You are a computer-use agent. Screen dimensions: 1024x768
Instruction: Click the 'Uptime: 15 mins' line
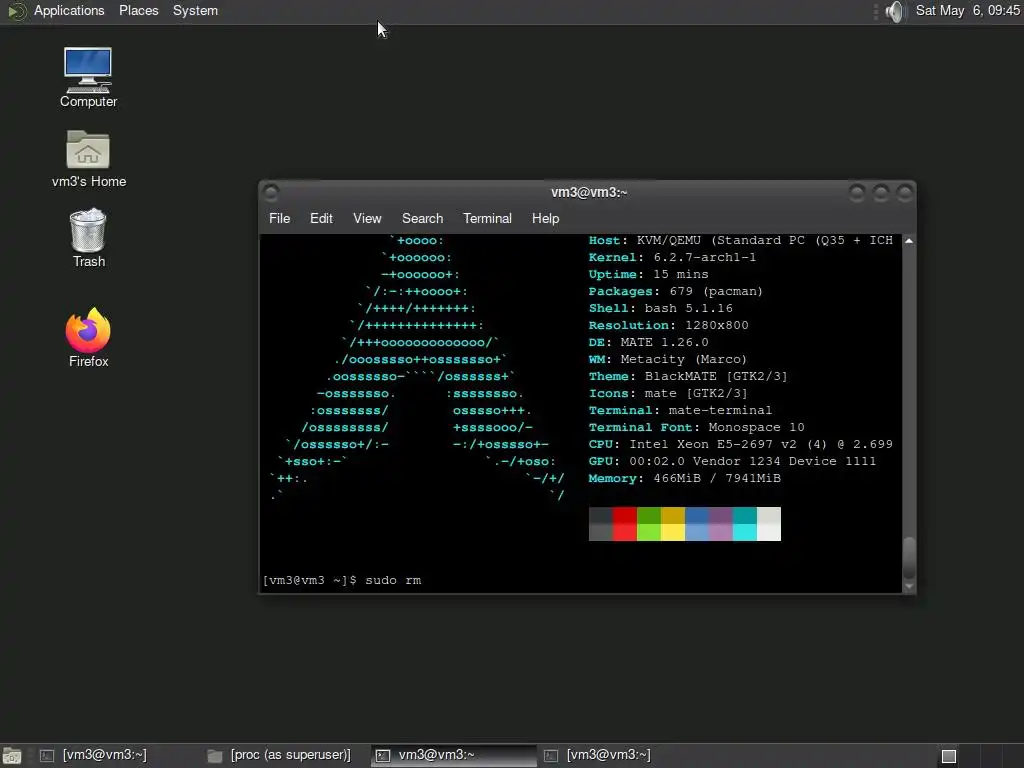coord(648,274)
